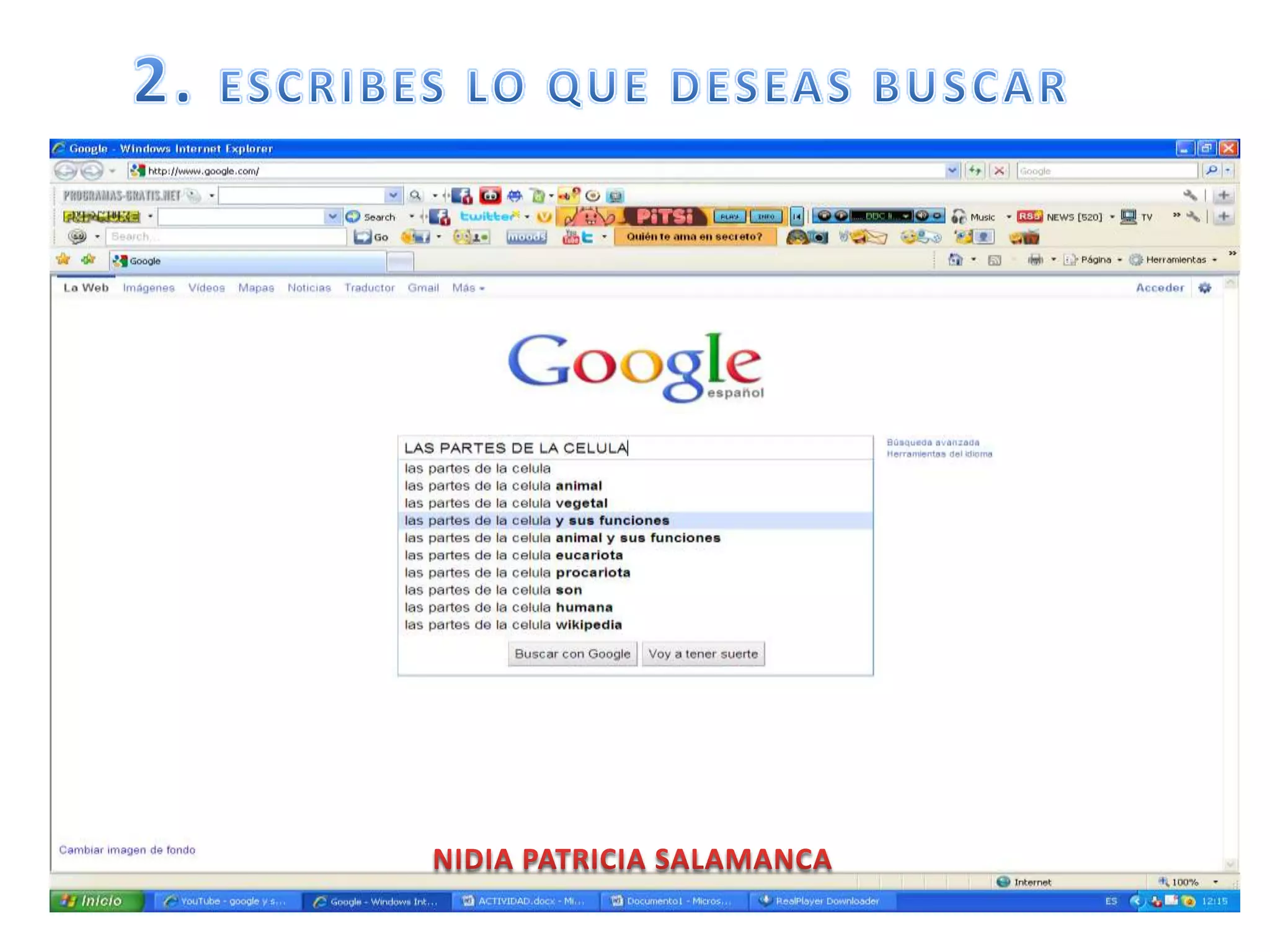The width and height of the screenshot is (1270, 952).
Task: Select suggestion 'las partes de la celula animal'
Action: tap(635, 486)
